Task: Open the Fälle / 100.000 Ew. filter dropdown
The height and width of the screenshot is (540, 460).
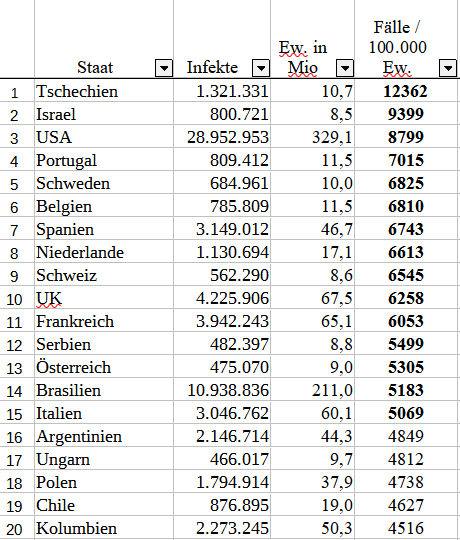Action: (x=448, y=68)
